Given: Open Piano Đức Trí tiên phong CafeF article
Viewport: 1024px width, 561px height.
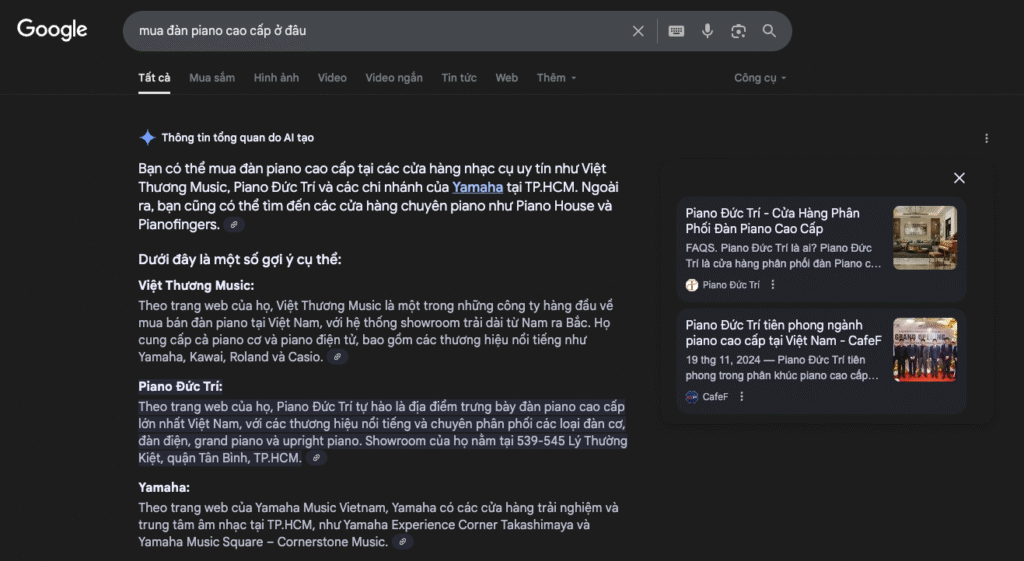Looking at the screenshot, I should 783,333.
